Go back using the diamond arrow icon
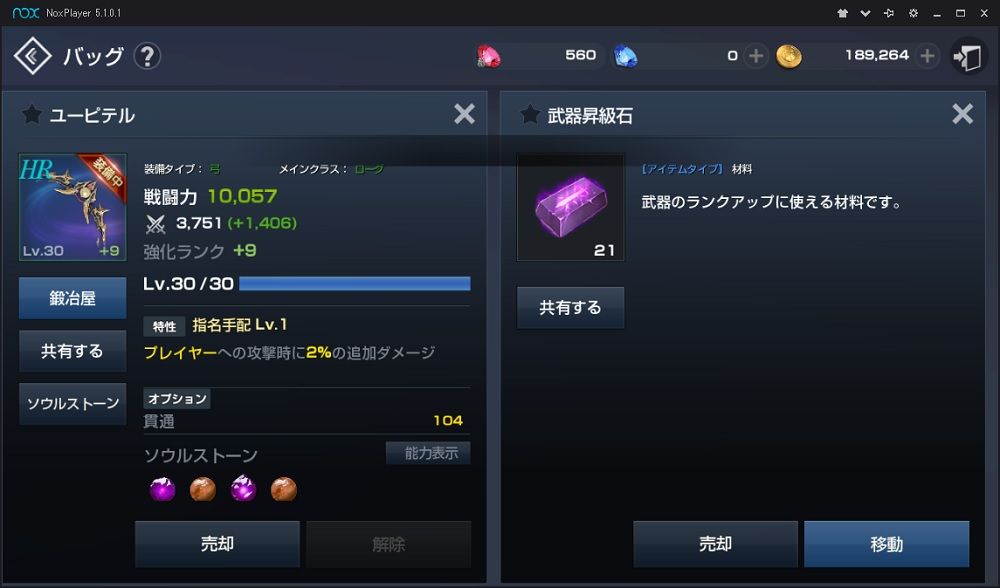The height and width of the screenshot is (588, 1000). pyautogui.click(x=33, y=56)
